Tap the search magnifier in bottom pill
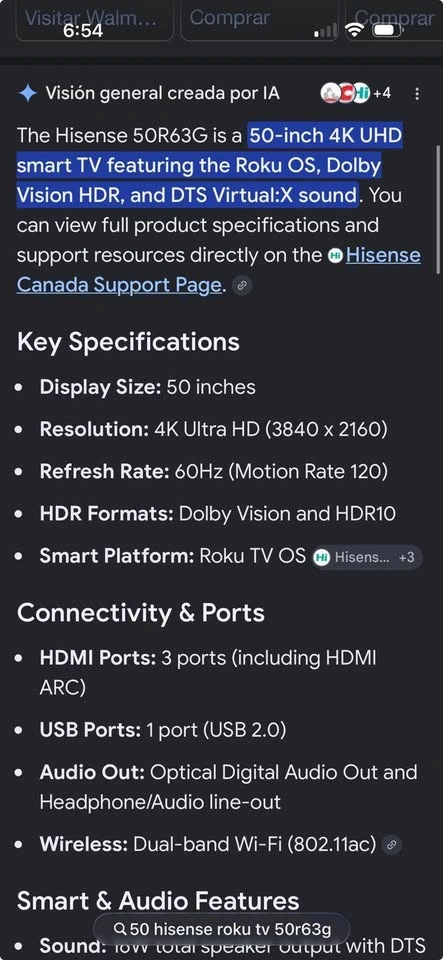Image resolution: width=443 pixels, height=960 pixels. tap(121, 929)
